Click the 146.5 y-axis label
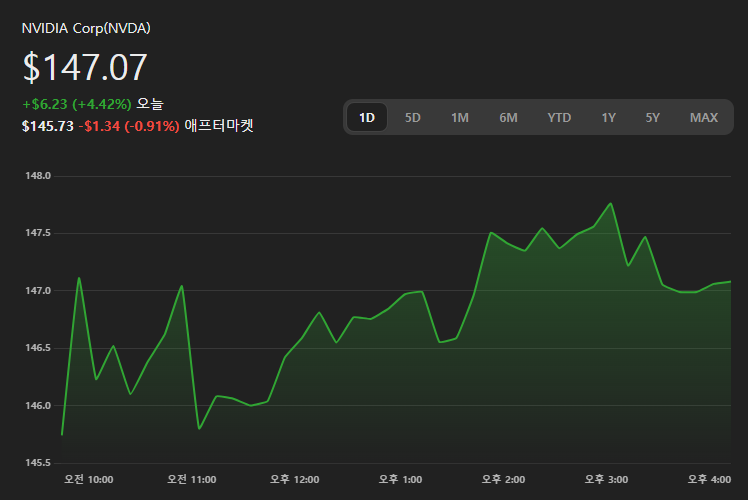The width and height of the screenshot is (748, 500). pyautogui.click(x=38, y=348)
